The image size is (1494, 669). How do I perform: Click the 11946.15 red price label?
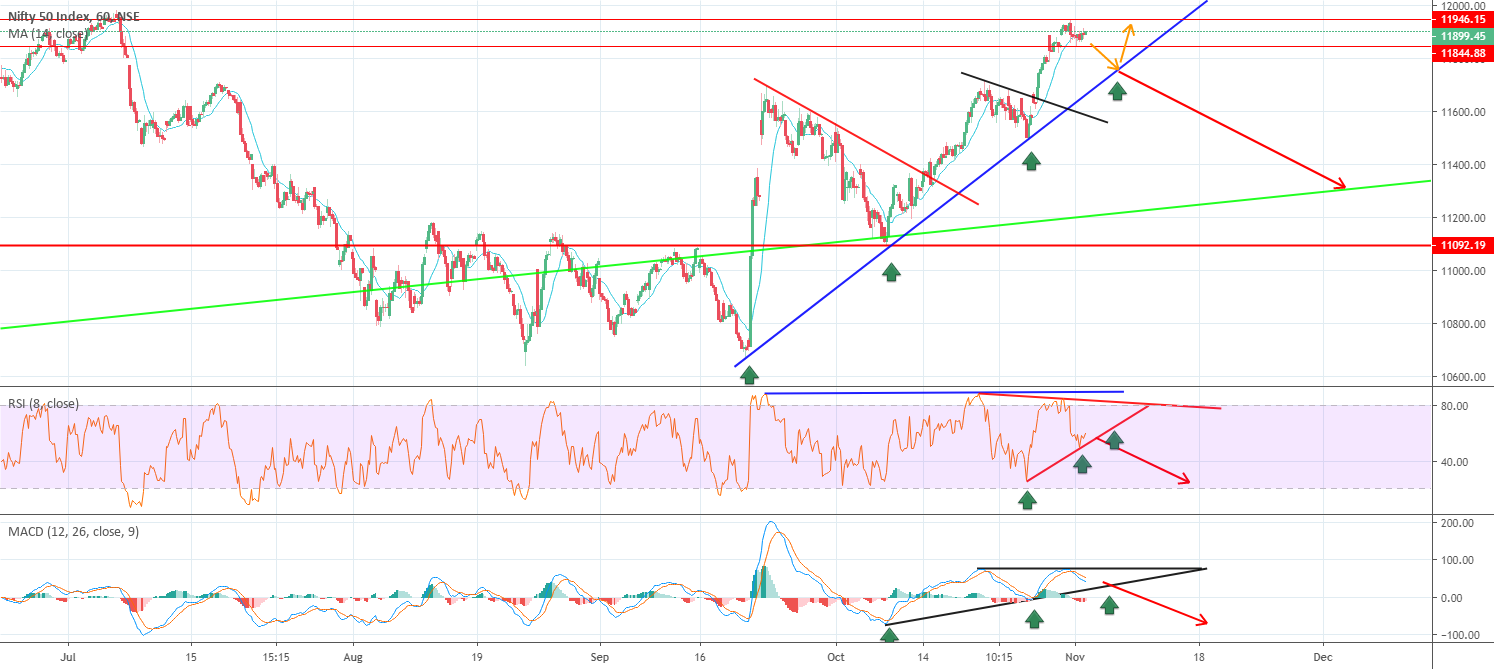[x=1461, y=19]
